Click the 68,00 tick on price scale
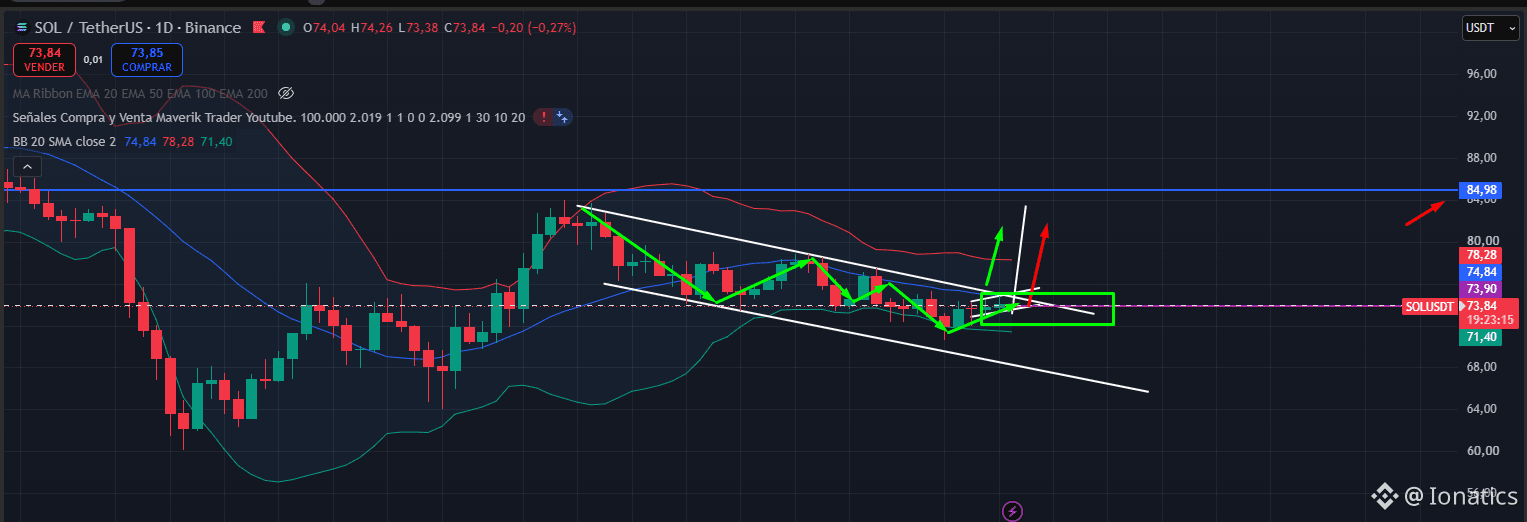The width and height of the screenshot is (1527, 522). (x=1481, y=367)
